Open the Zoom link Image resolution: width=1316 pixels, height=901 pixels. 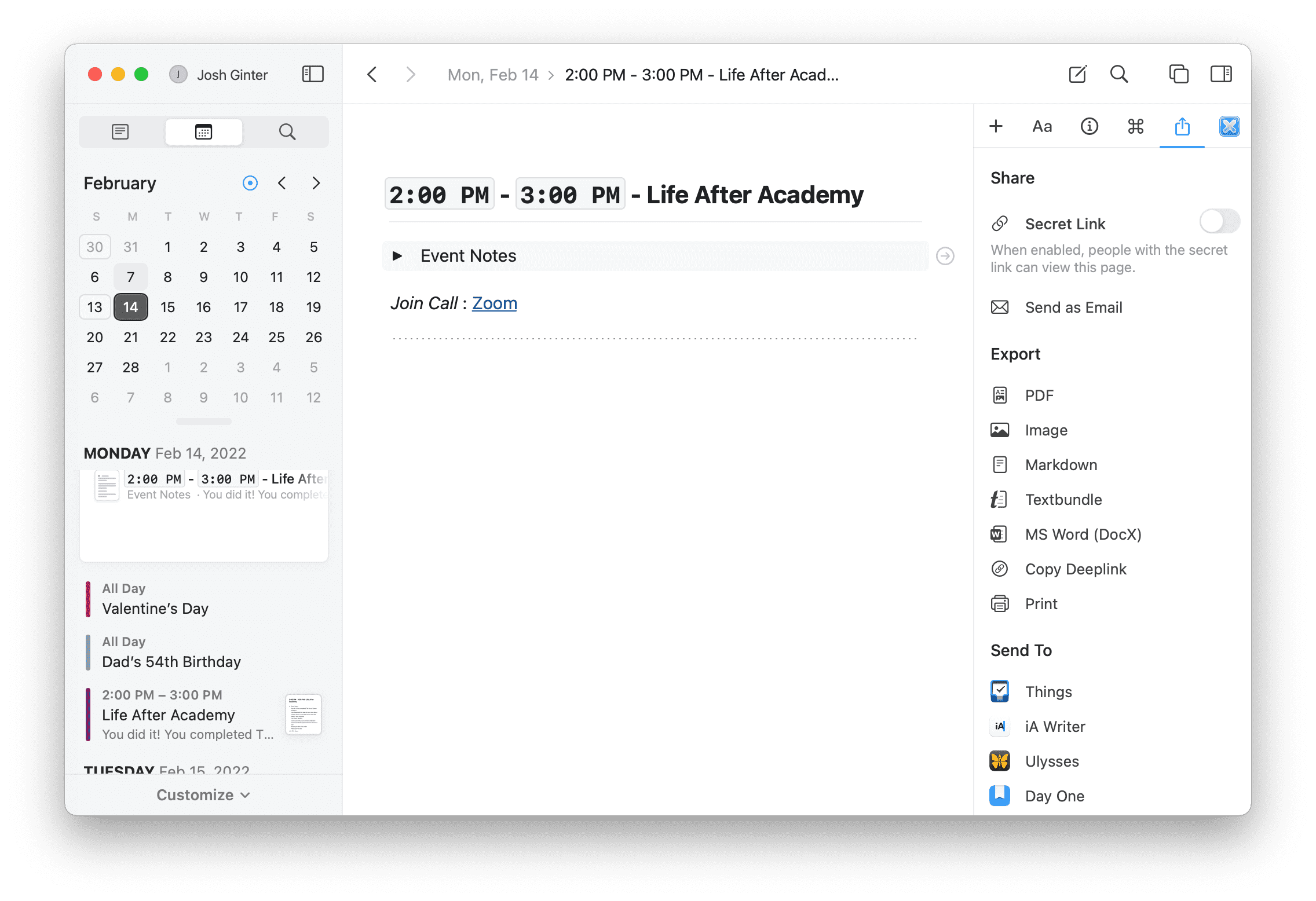click(x=494, y=303)
